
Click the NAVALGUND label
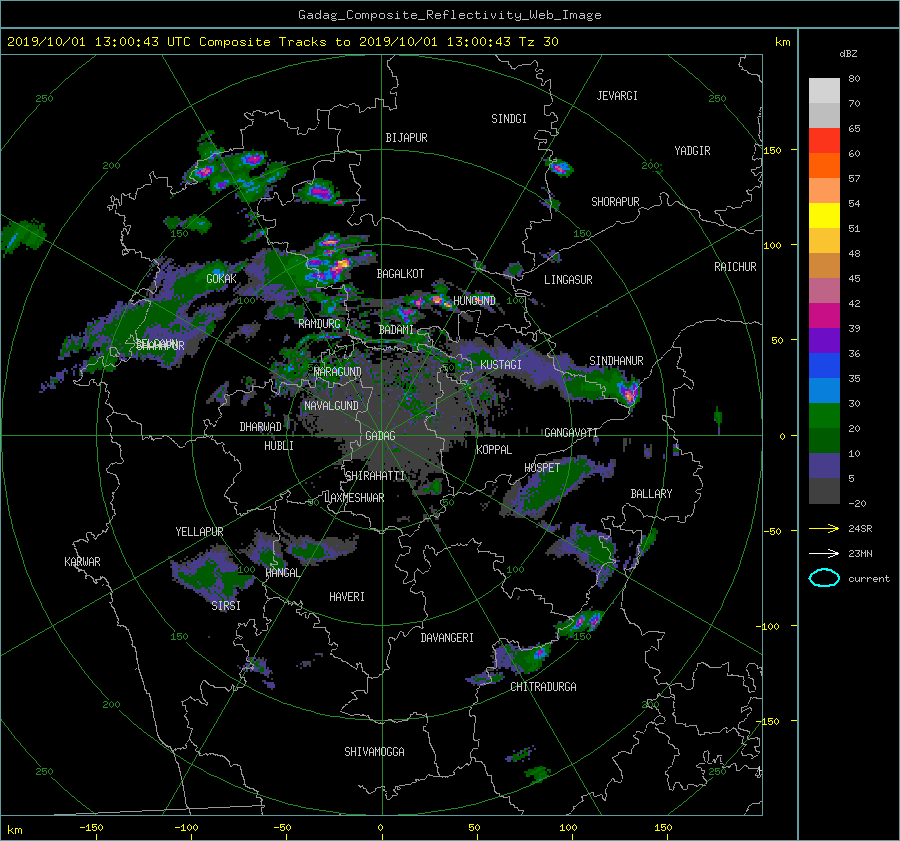click(x=331, y=406)
